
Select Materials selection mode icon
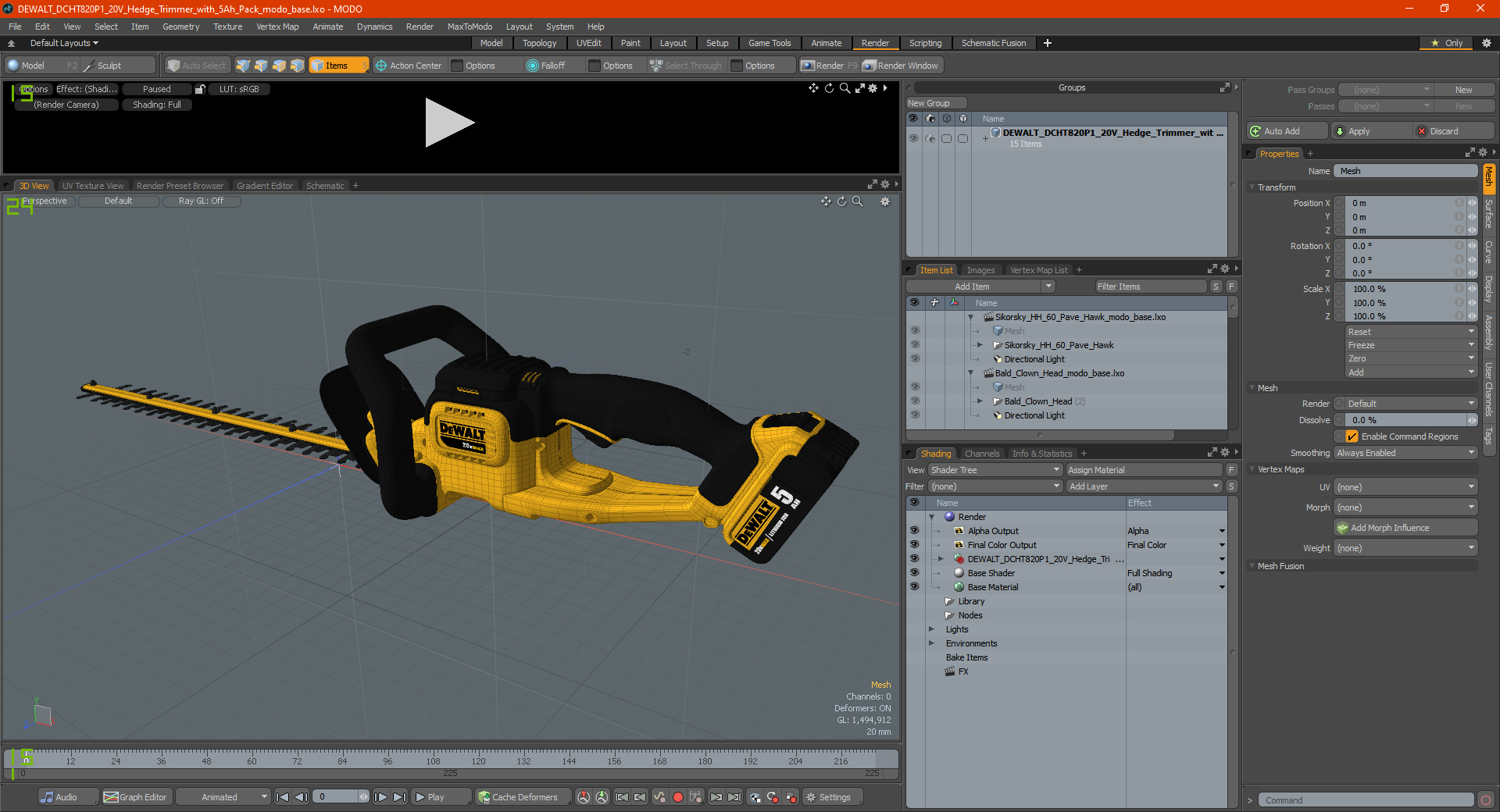(297, 66)
